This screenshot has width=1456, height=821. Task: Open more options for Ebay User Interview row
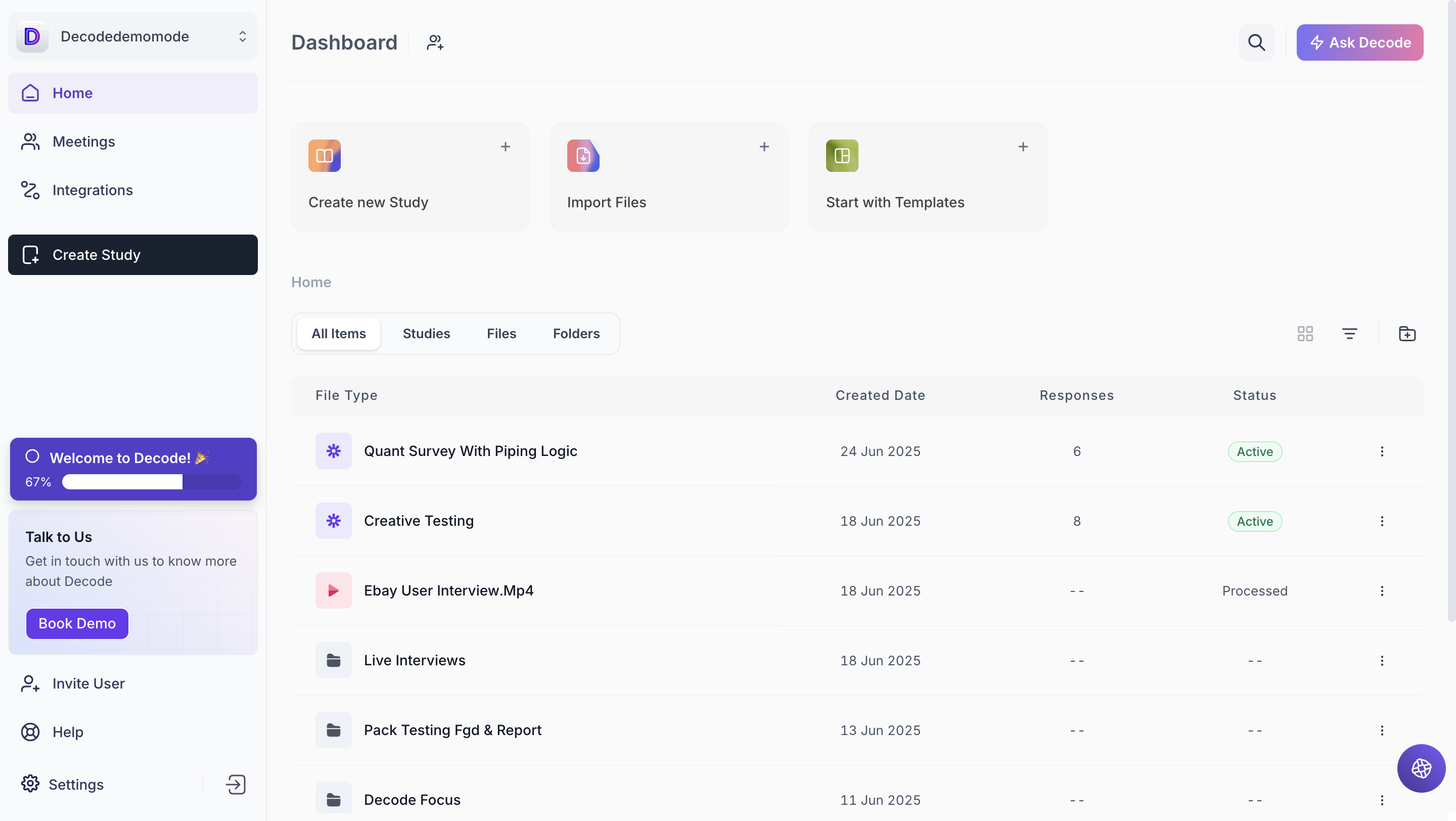(x=1382, y=591)
